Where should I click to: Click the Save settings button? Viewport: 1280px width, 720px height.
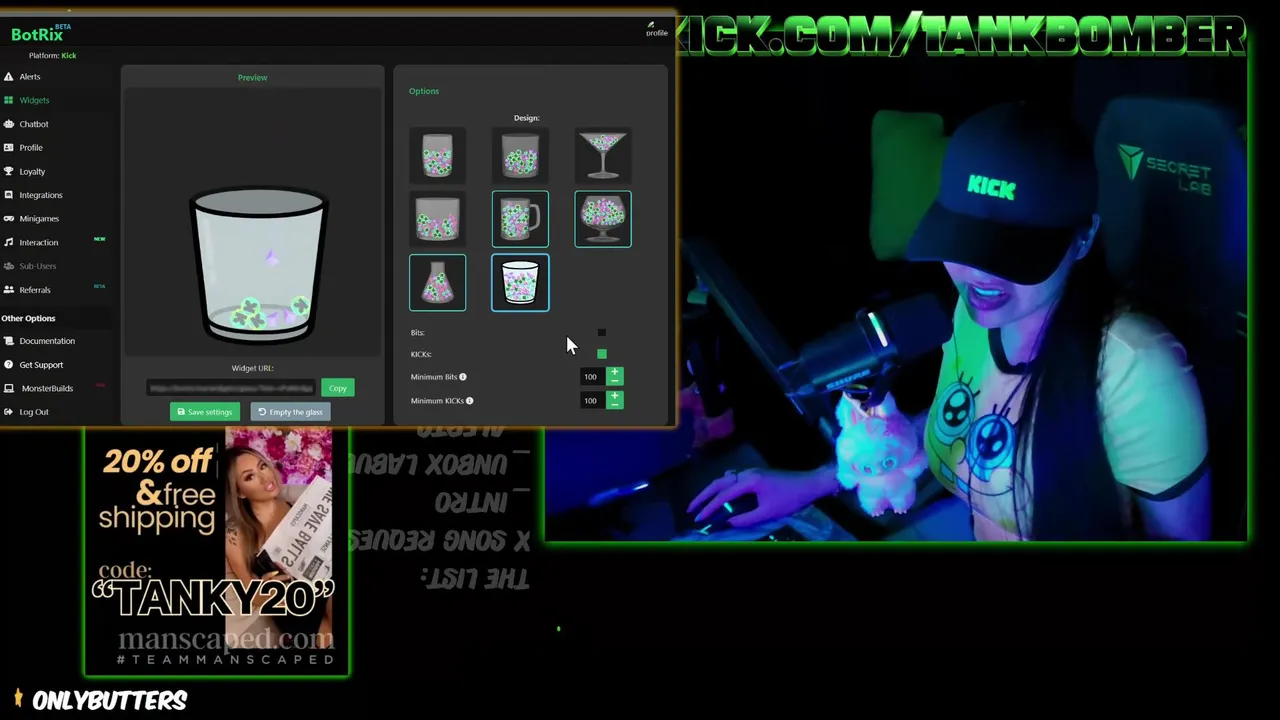205,412
